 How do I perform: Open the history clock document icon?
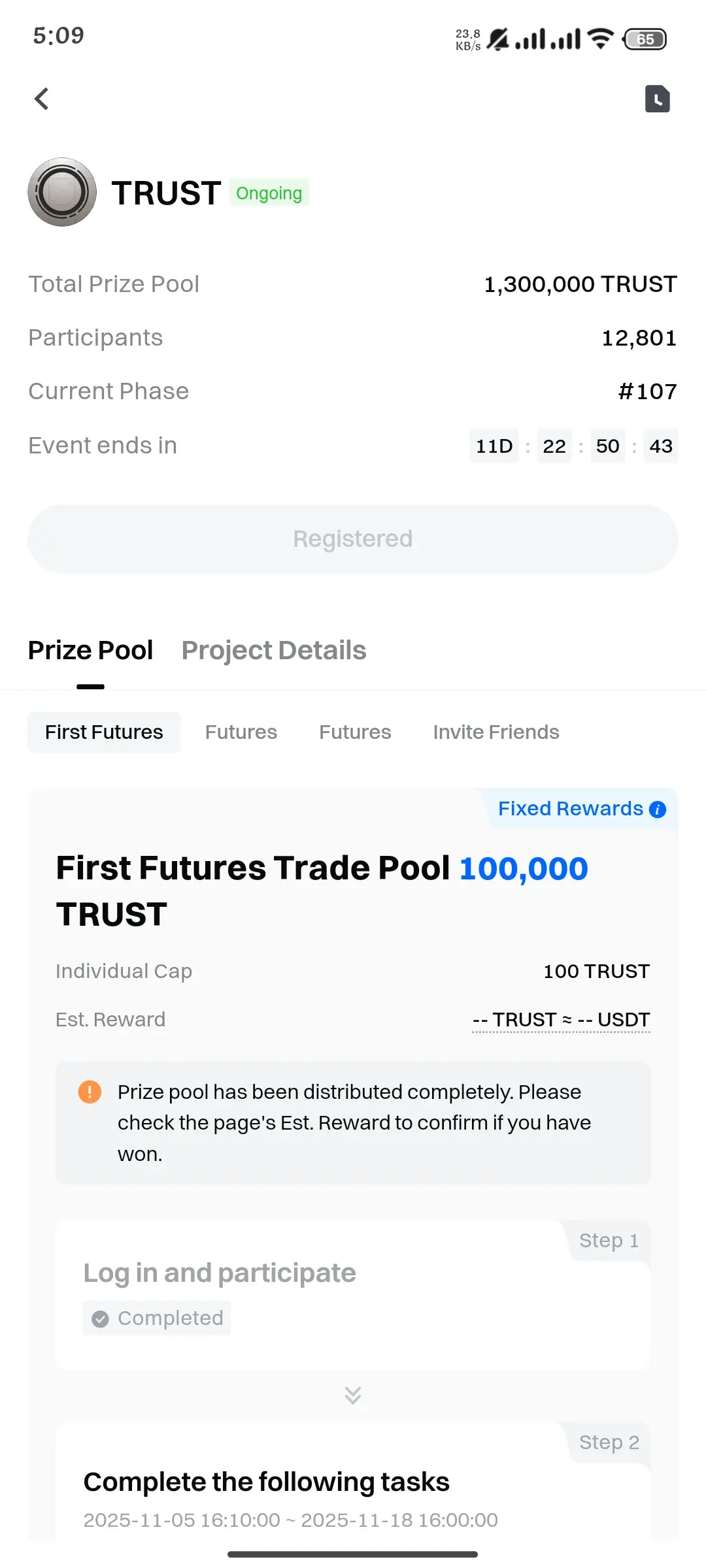(658, 99)
